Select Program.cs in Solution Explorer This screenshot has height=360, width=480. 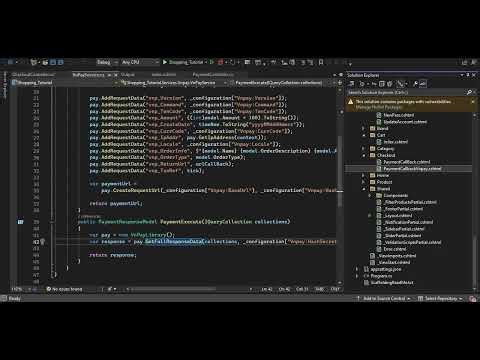click(x=381, y=276)
